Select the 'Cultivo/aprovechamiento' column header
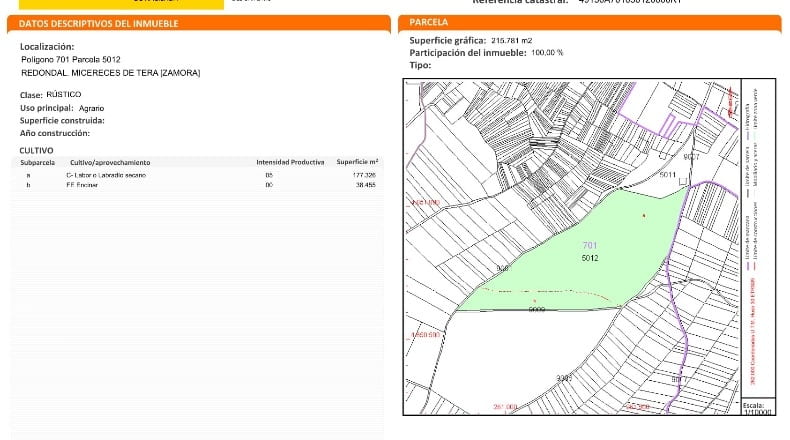790x440 pixels. point(110,162)
